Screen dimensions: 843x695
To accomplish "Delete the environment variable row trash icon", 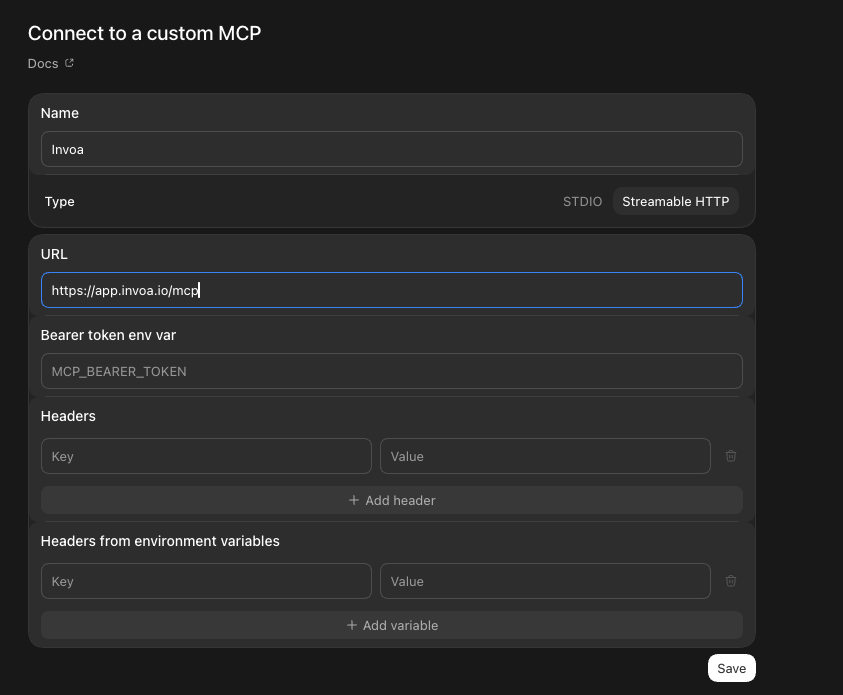I will [731, 581].
